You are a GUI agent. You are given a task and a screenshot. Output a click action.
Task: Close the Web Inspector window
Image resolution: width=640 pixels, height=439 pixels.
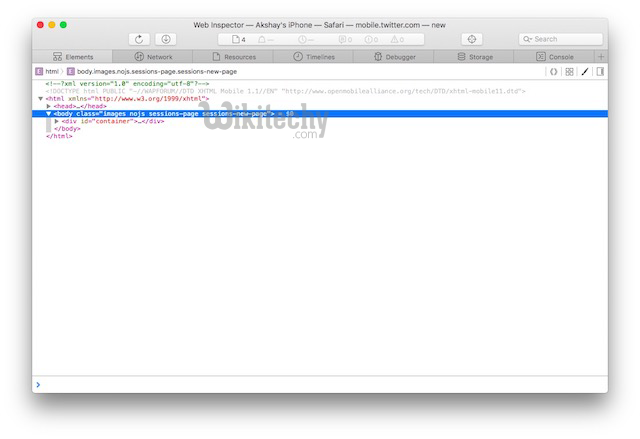(40, 25)
